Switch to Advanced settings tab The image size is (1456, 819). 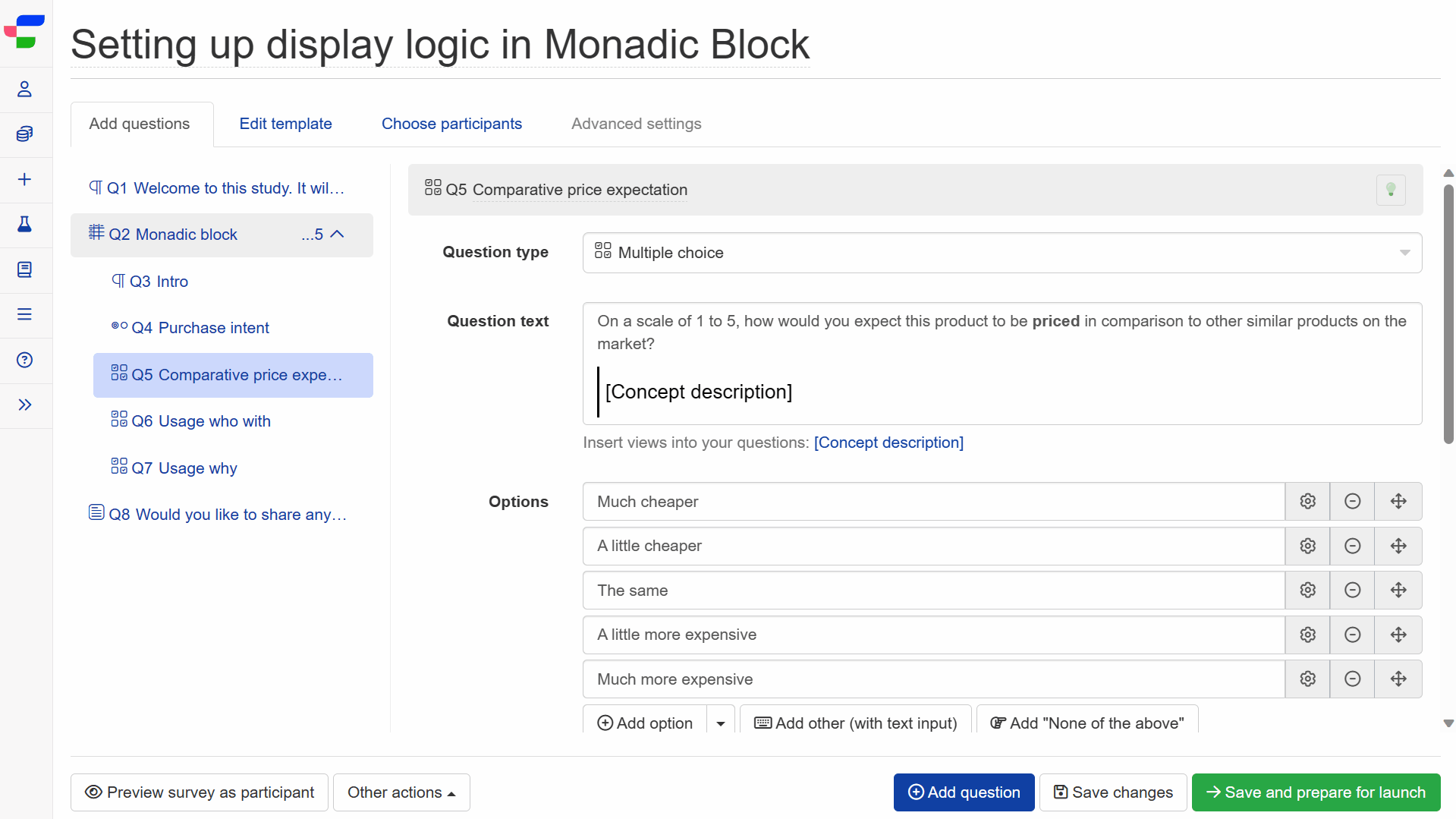(x=636, y=124)
